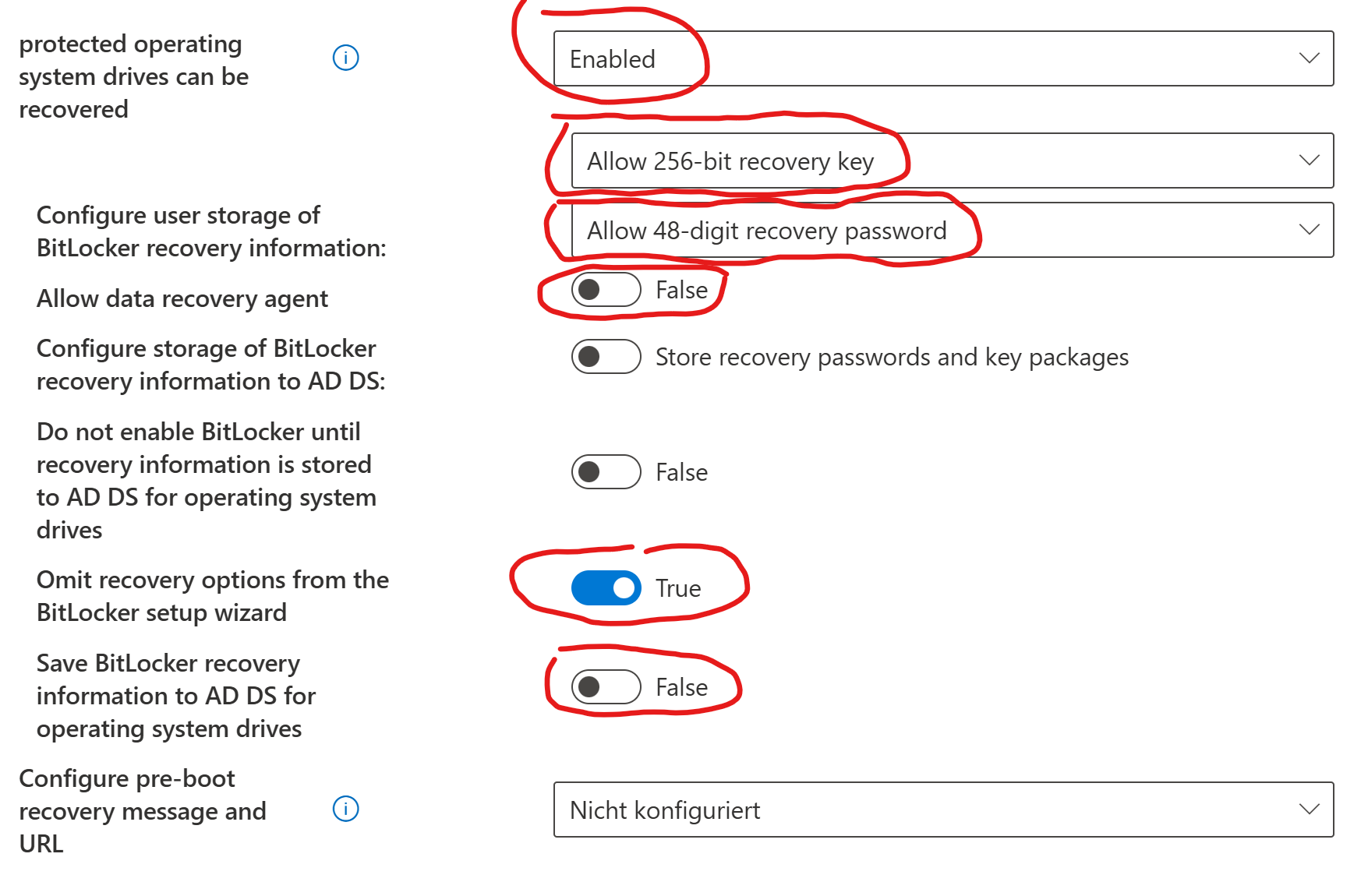Click Omit recovery options from BitLocker setup wizard label
Viewport: 1368px width, 896px height.
212,596
